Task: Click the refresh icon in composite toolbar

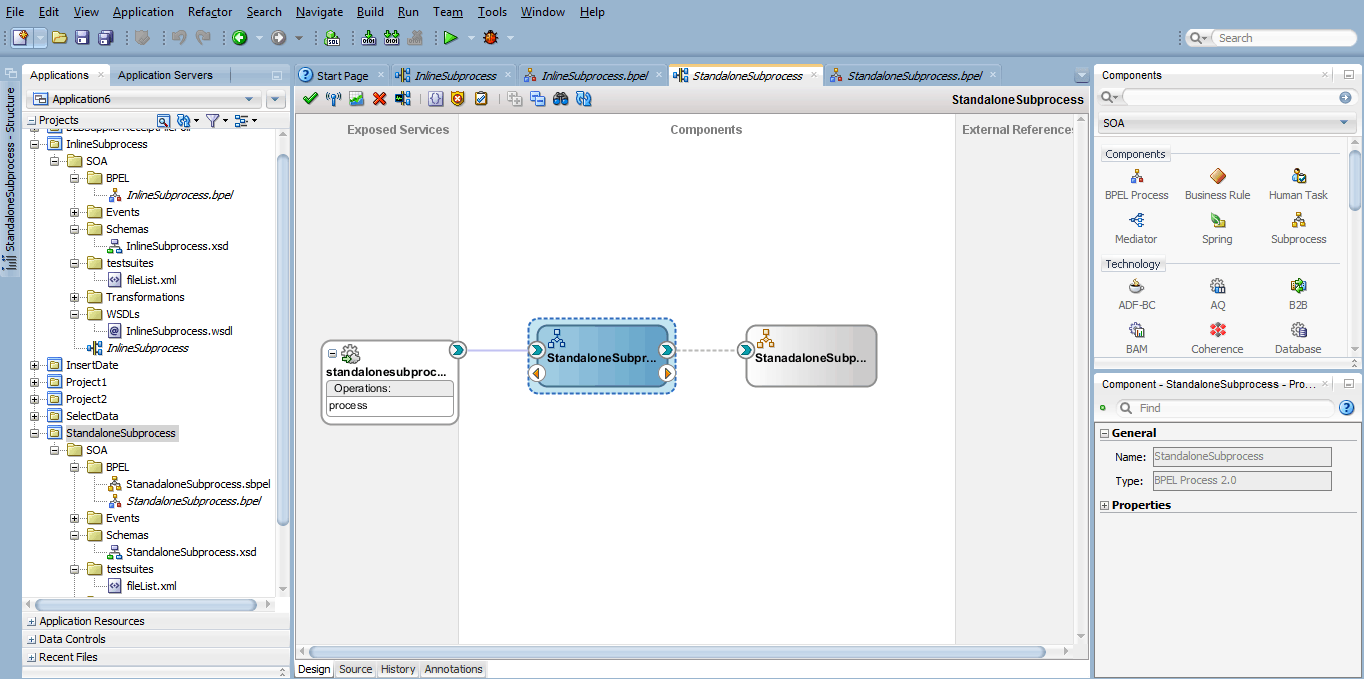Action: coord(584,98)
